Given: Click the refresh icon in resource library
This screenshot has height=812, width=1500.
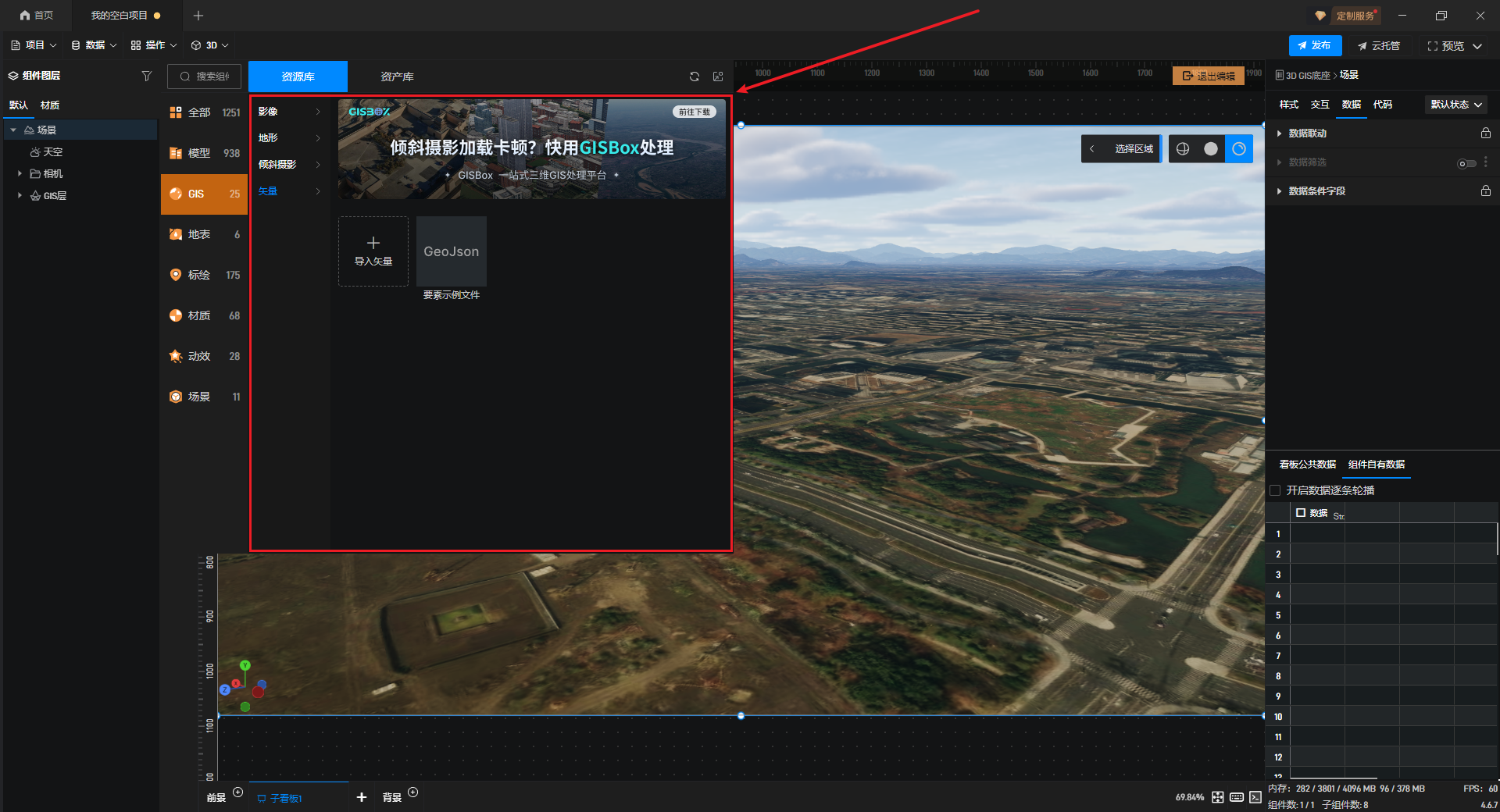Looking at the screenshot, I should pyautogui.click(x=694, y=77).
